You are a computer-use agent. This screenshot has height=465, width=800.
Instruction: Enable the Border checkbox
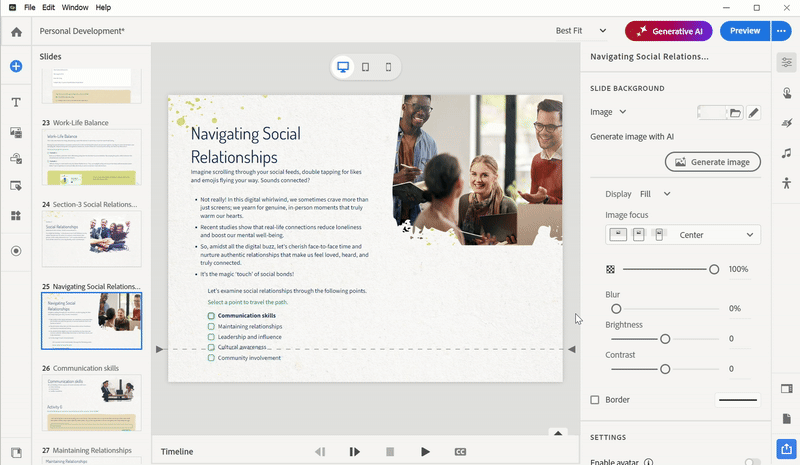coord(595,400)
